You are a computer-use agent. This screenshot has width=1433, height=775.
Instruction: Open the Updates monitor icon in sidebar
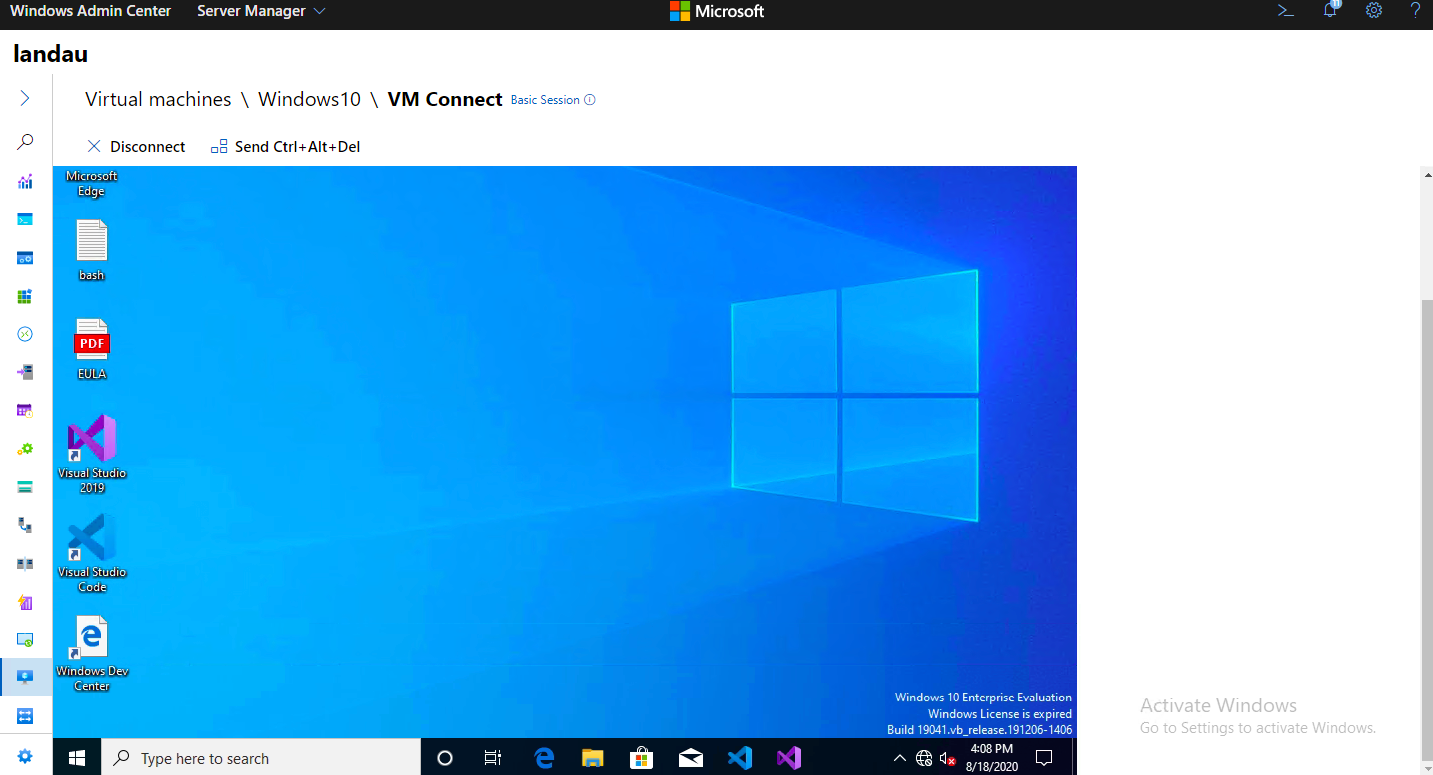click(25, 640)
